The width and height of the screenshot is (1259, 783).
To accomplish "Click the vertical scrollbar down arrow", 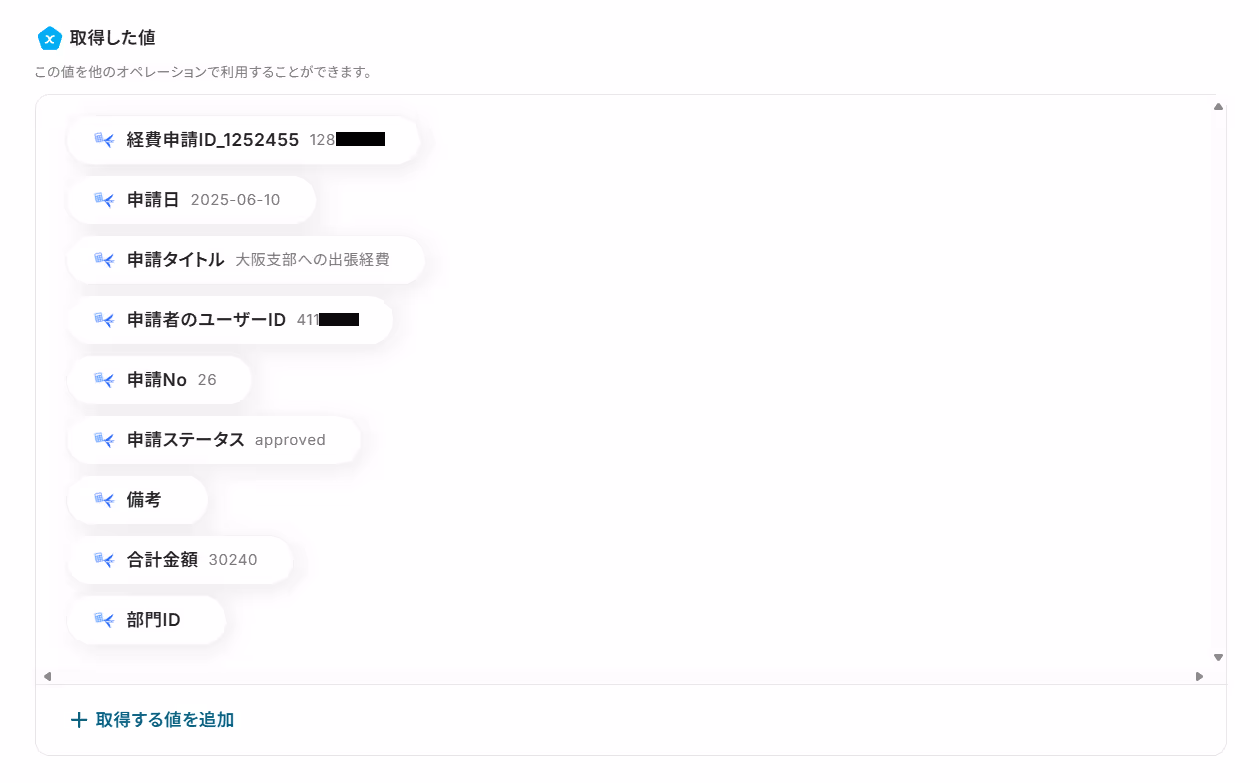I will [x=1218, y=657].
